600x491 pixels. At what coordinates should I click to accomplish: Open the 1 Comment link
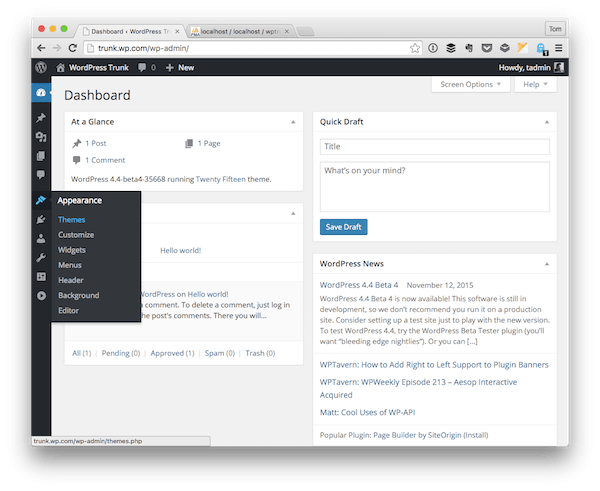(x=105, y=160)
